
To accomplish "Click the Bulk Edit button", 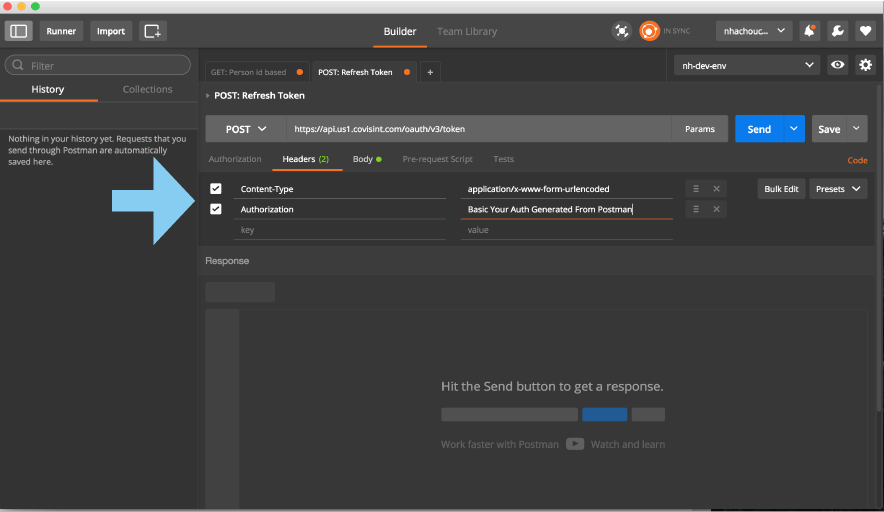I will (x=781, y=189).
